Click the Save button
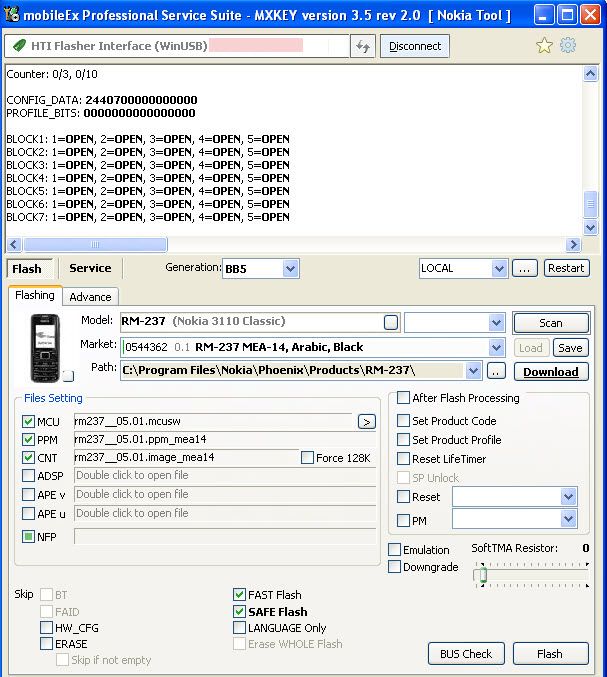 [x=570, y=348]
